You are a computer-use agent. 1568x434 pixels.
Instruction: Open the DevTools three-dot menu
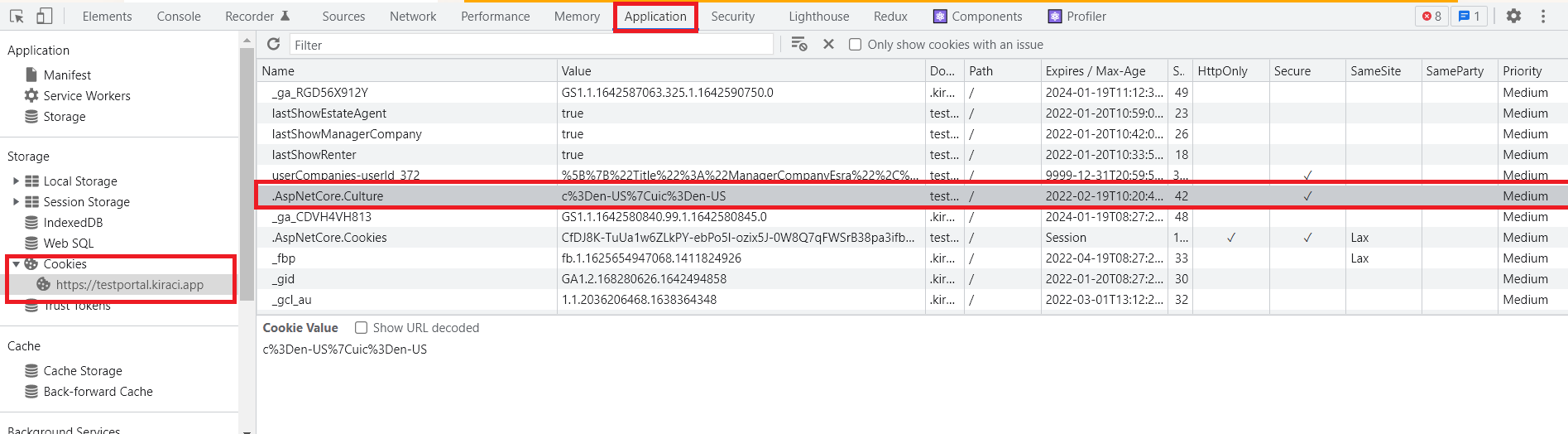tap(1543, 16)
